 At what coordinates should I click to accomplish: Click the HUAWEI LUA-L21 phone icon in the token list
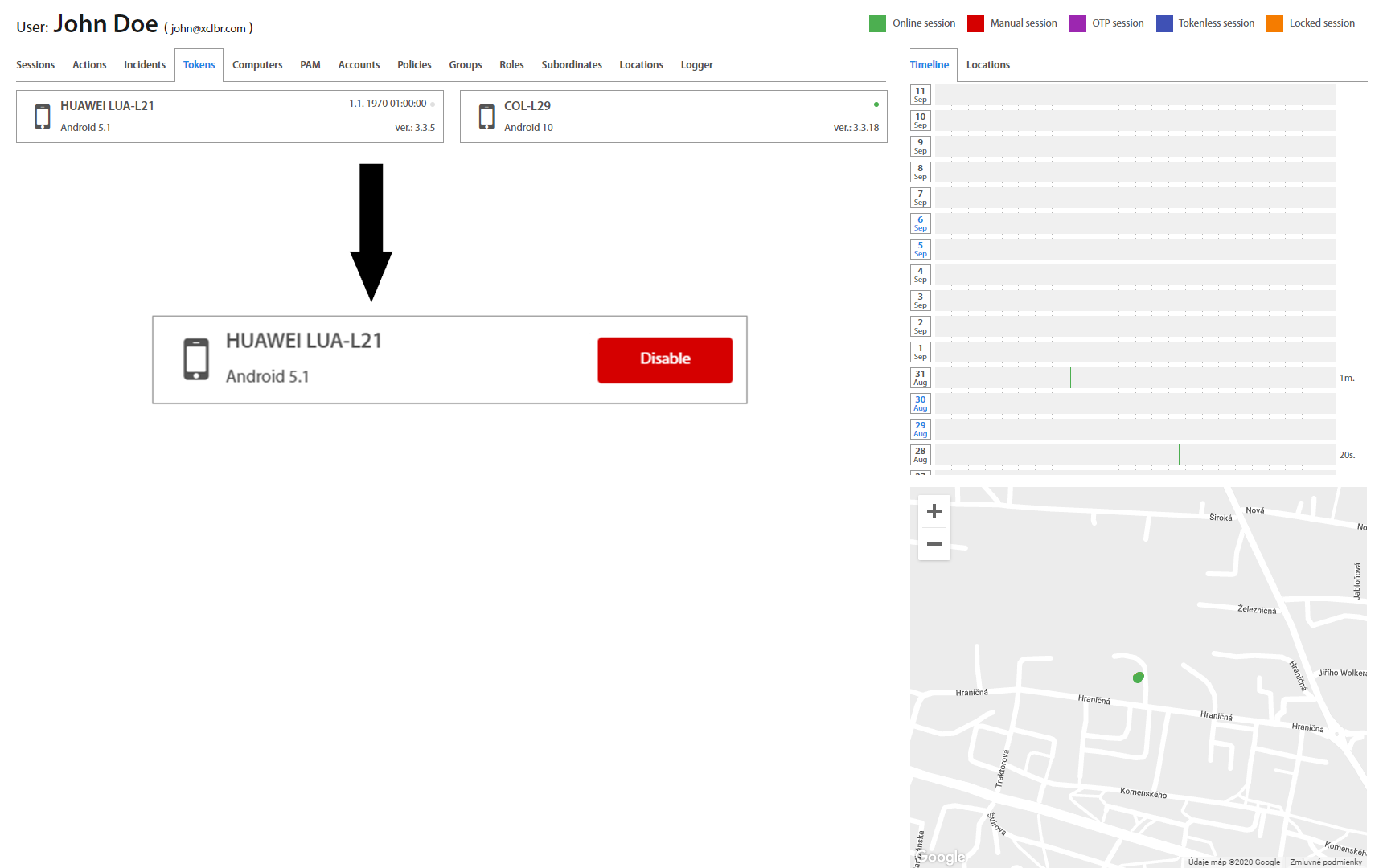point(43,117)
